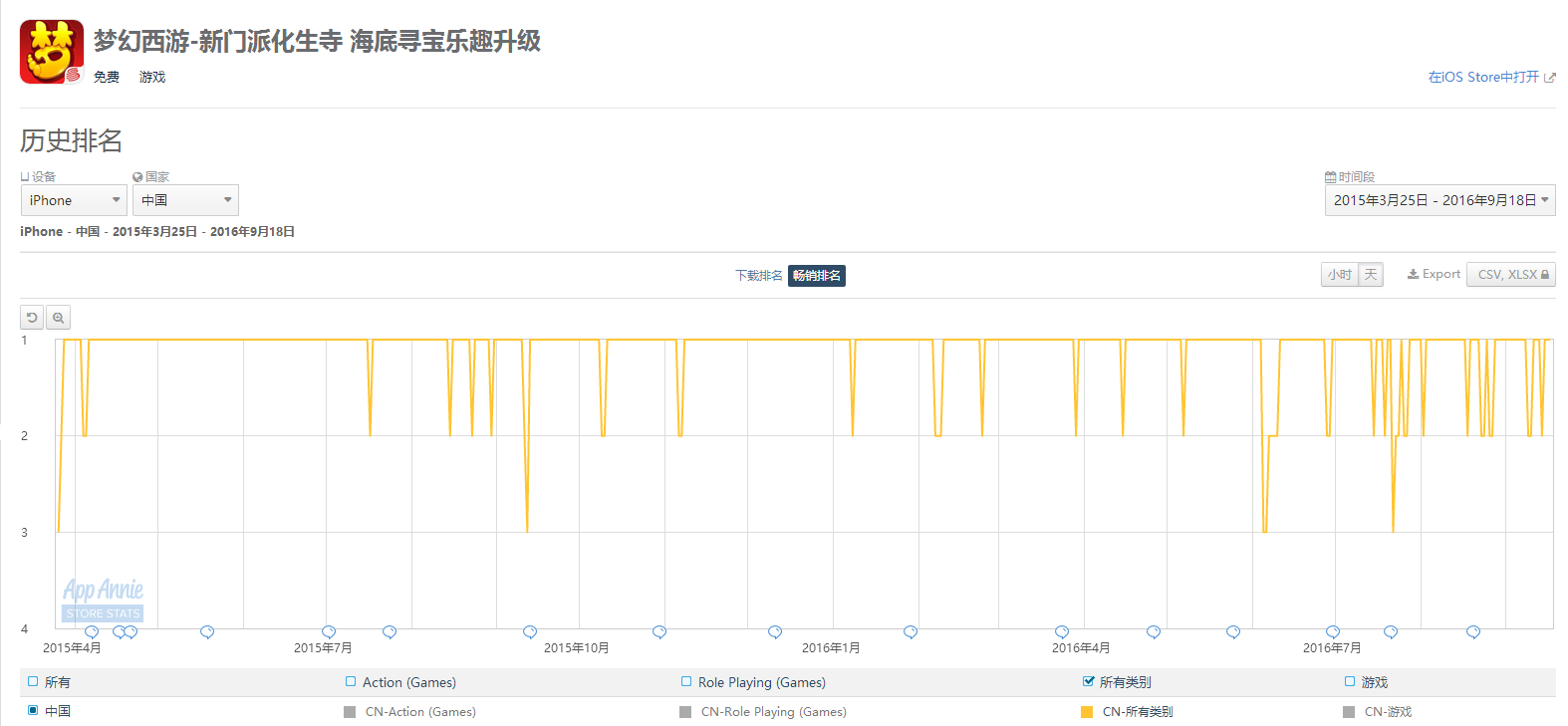Click the 2015年7月 axis label
The height and width of the screenshot is (726, 1568).
tap(323, 647)
